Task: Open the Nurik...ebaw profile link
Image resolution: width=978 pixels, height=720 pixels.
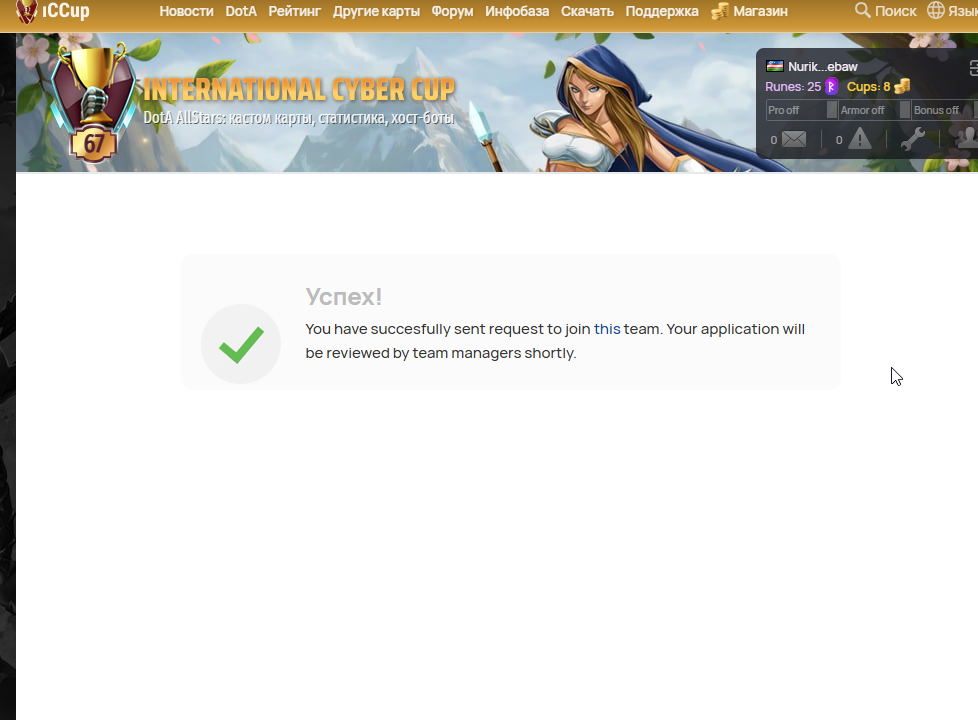Action: 822,67
